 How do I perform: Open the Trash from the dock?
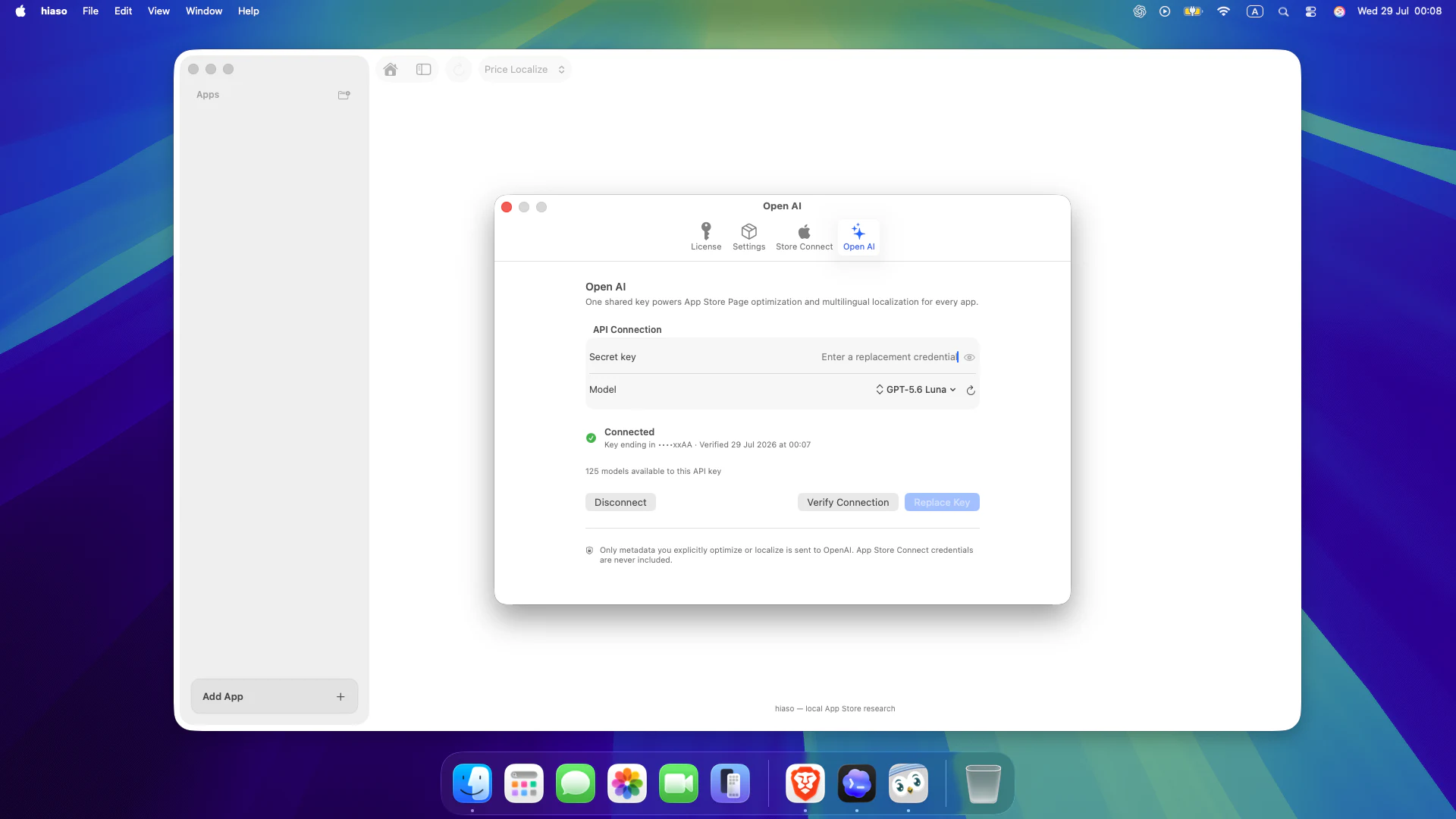(x=984, y=783)
